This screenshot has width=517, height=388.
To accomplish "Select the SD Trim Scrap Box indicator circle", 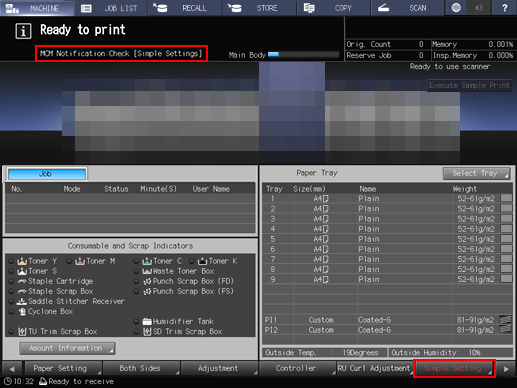I will click(136, 332).
